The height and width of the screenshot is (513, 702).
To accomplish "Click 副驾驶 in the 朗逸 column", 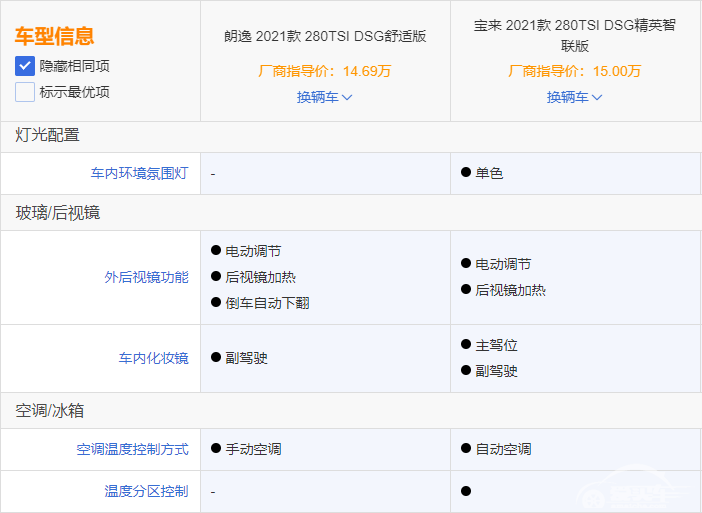I will point(247,358).
